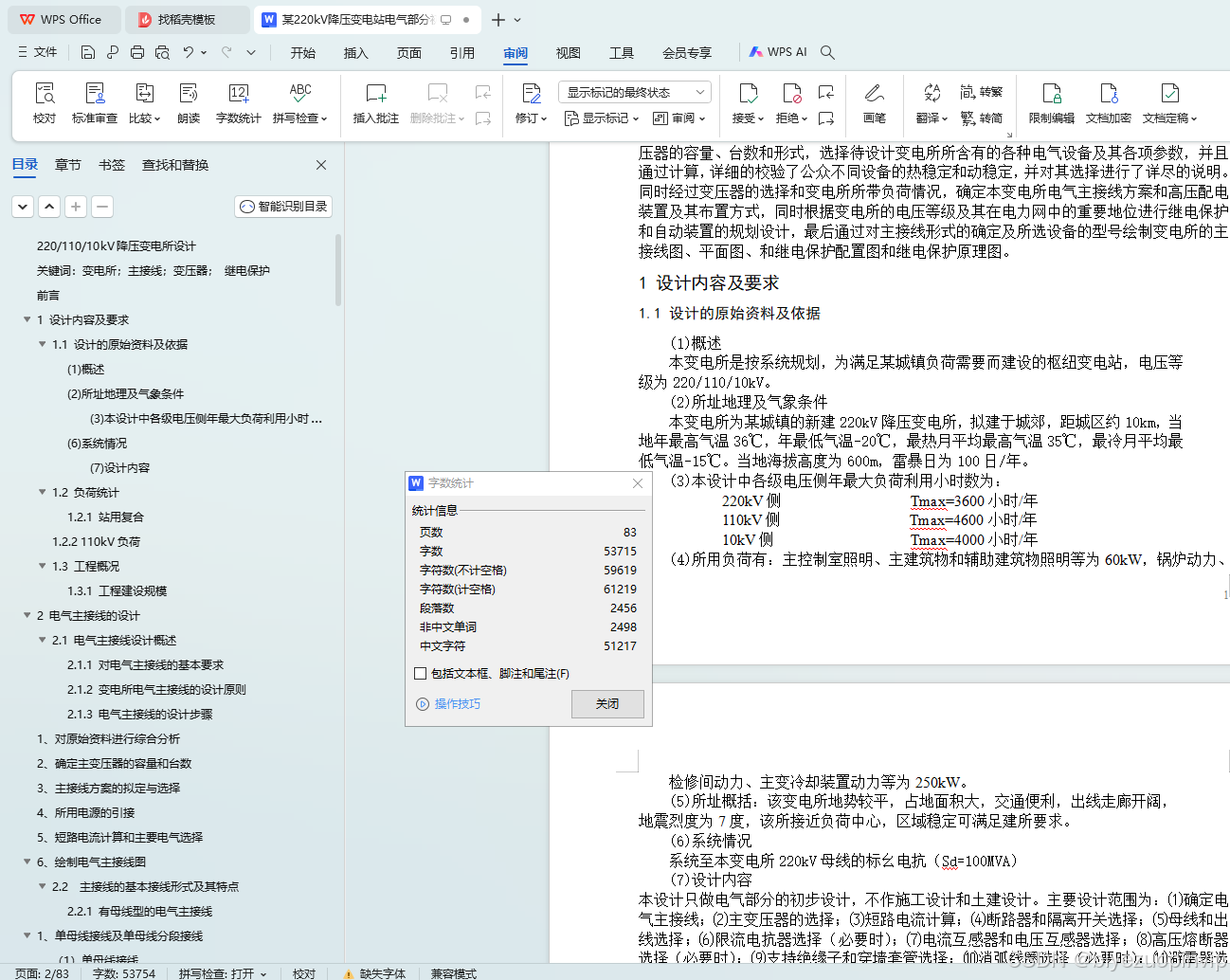This screenshot has width=1230, height=980.
Task: Click the save icon in quick toolbar
Action: (88, 52)
